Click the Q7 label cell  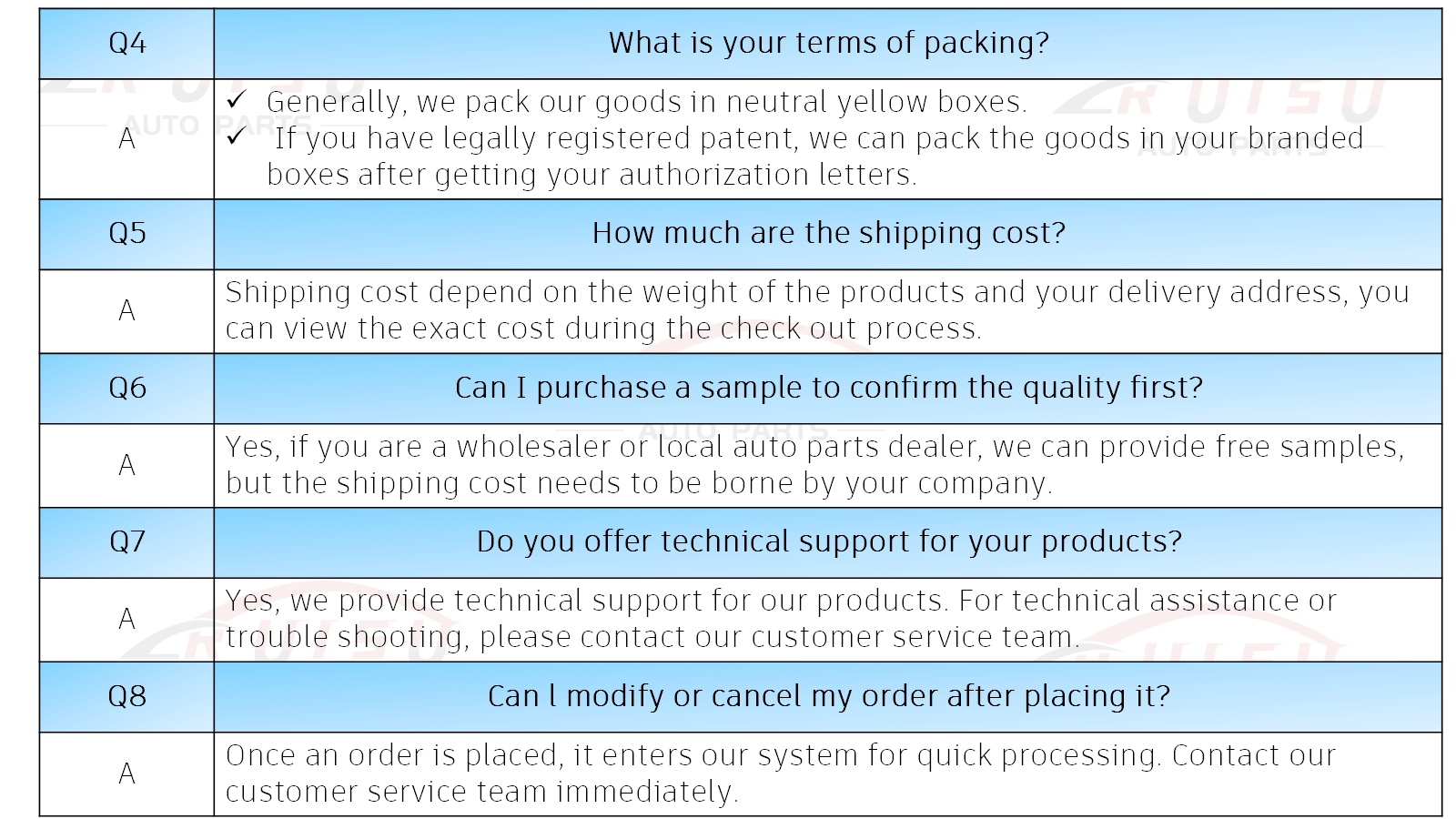[x=126, y=542]
